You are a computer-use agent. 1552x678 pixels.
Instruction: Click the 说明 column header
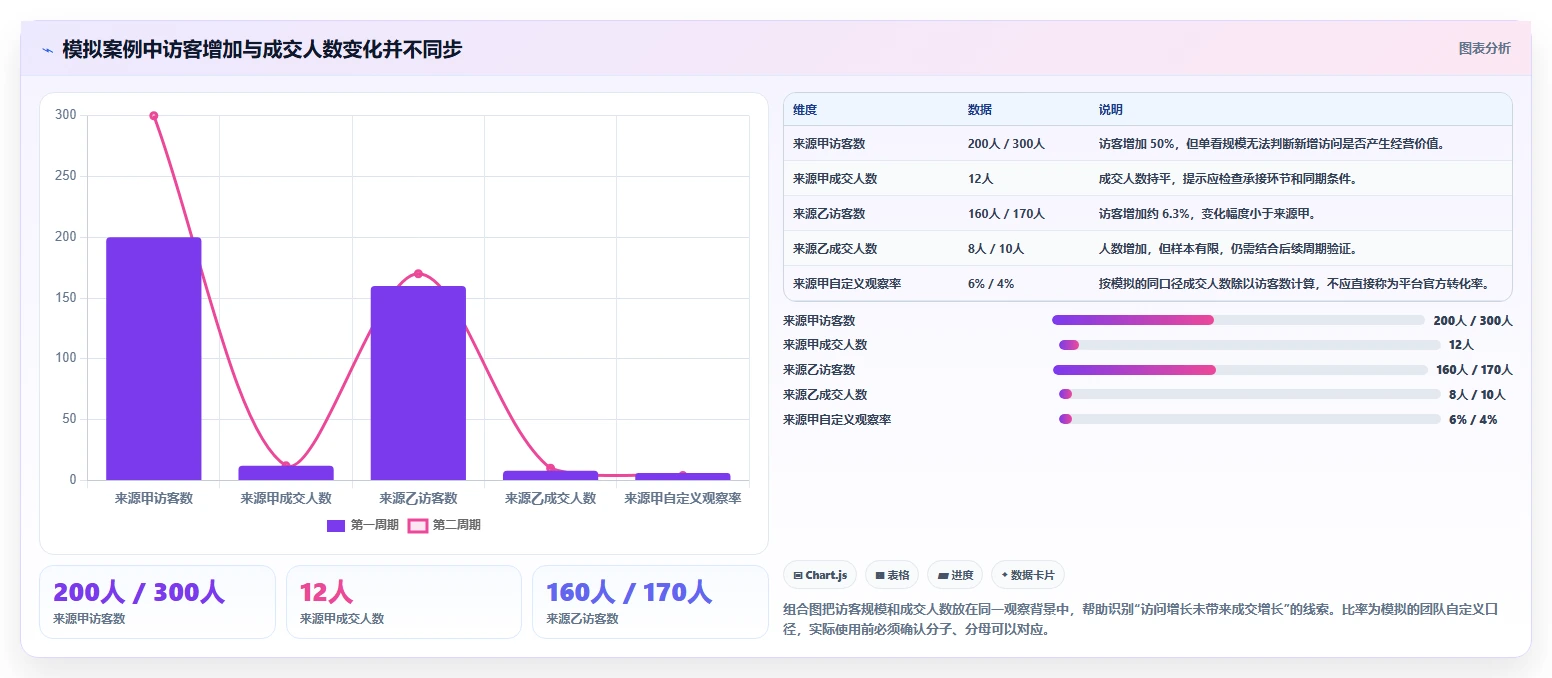click(1111, 110)
